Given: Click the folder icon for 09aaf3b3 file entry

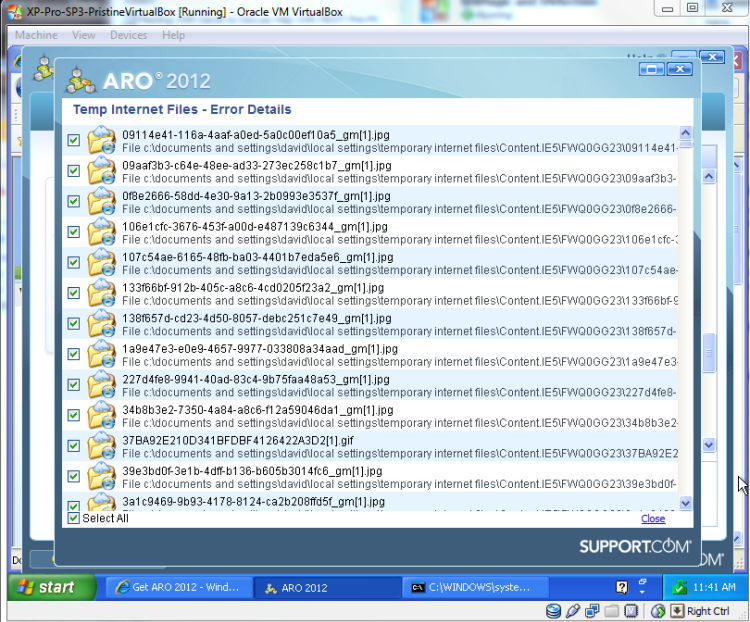Looking at the screenshot, I should 101,171.
